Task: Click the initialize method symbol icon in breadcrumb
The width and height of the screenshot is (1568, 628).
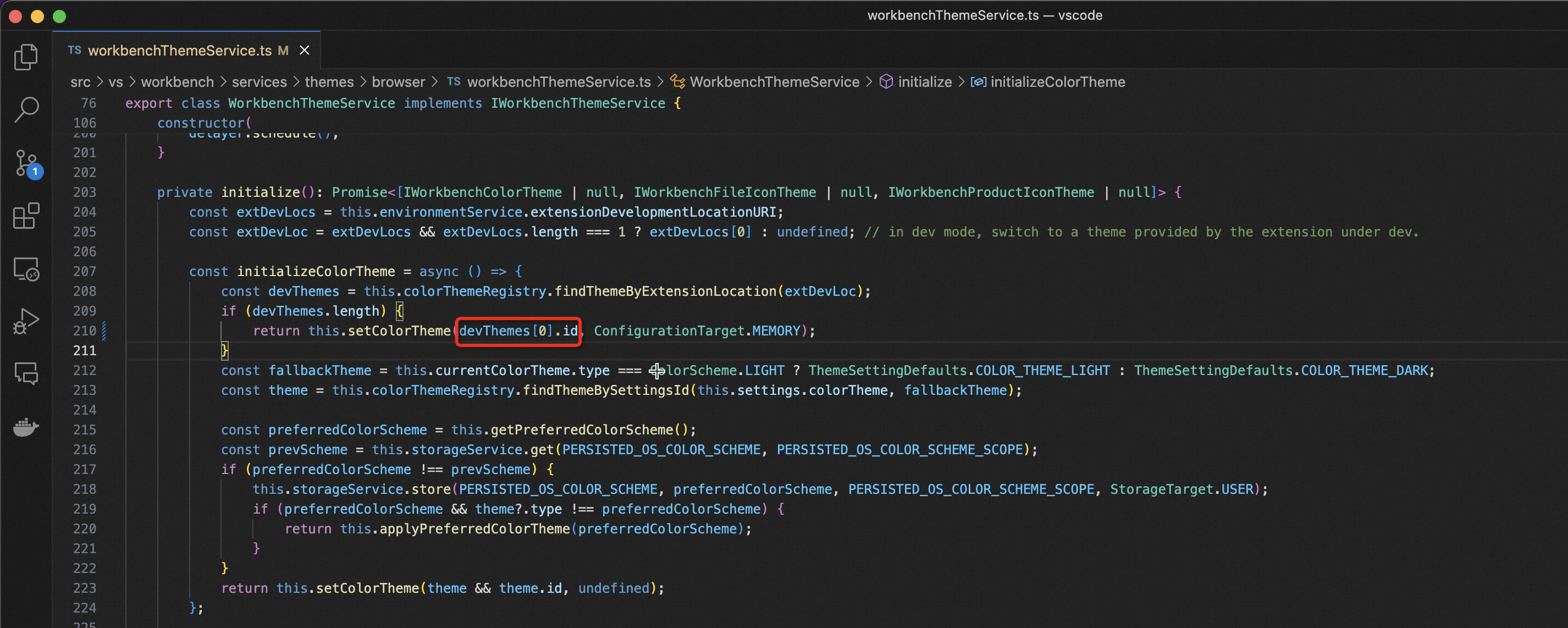Action: point(886,81)
